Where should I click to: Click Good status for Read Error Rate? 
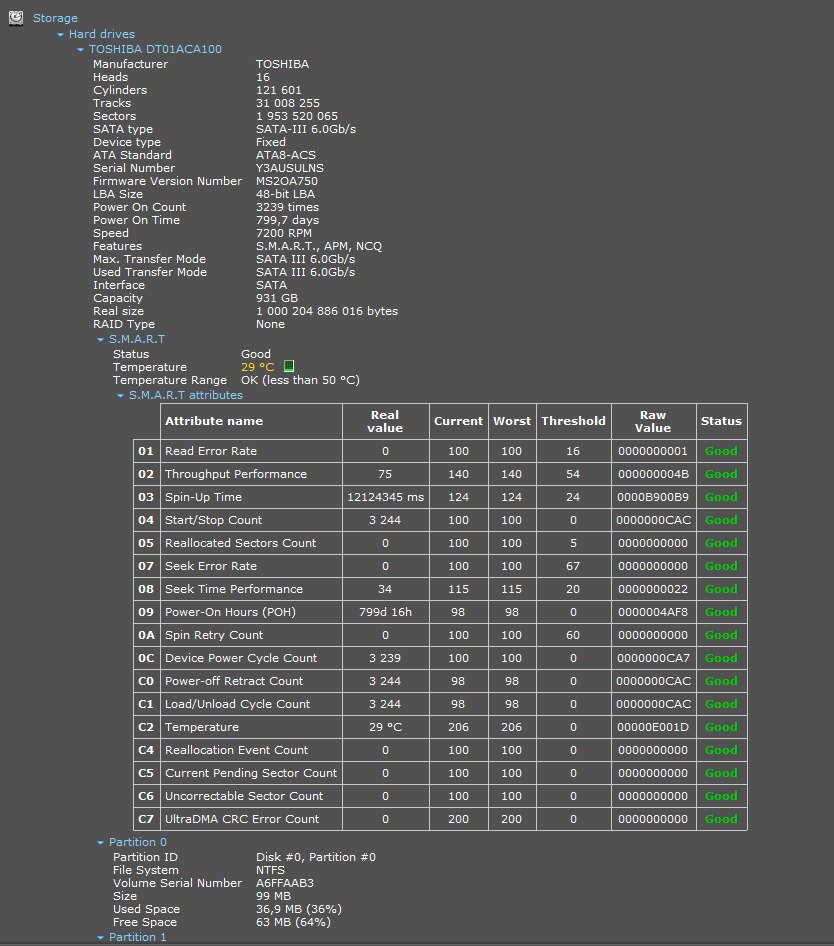[x=722, y=451]
